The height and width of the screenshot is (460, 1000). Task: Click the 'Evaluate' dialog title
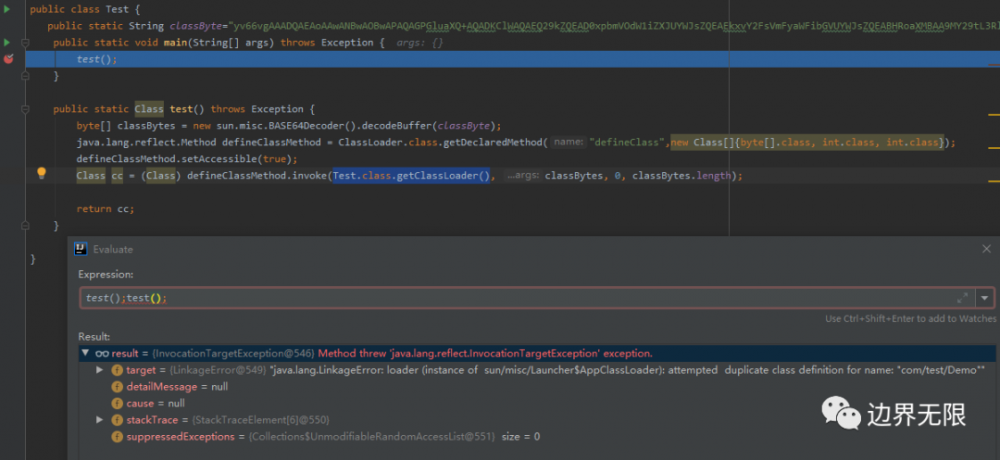[x=113, y=249]
